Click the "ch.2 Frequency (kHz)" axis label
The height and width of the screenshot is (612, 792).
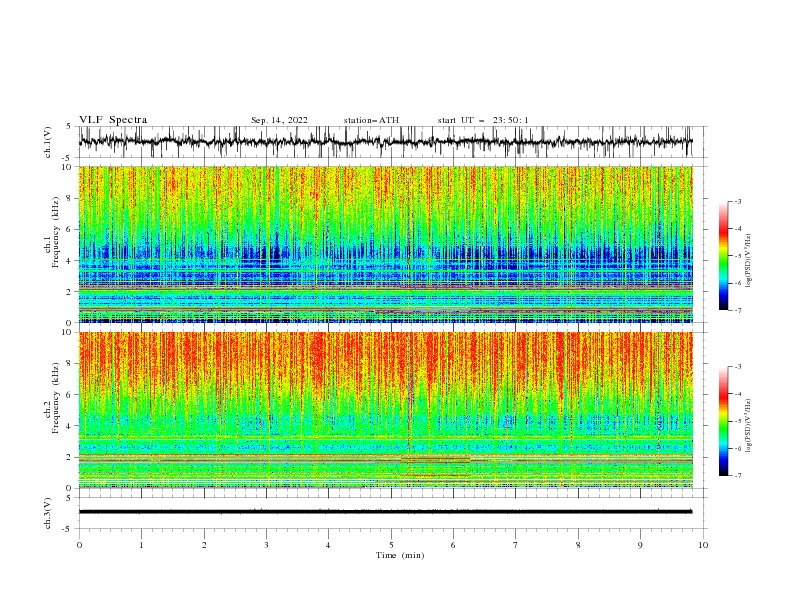pos(52,397)
